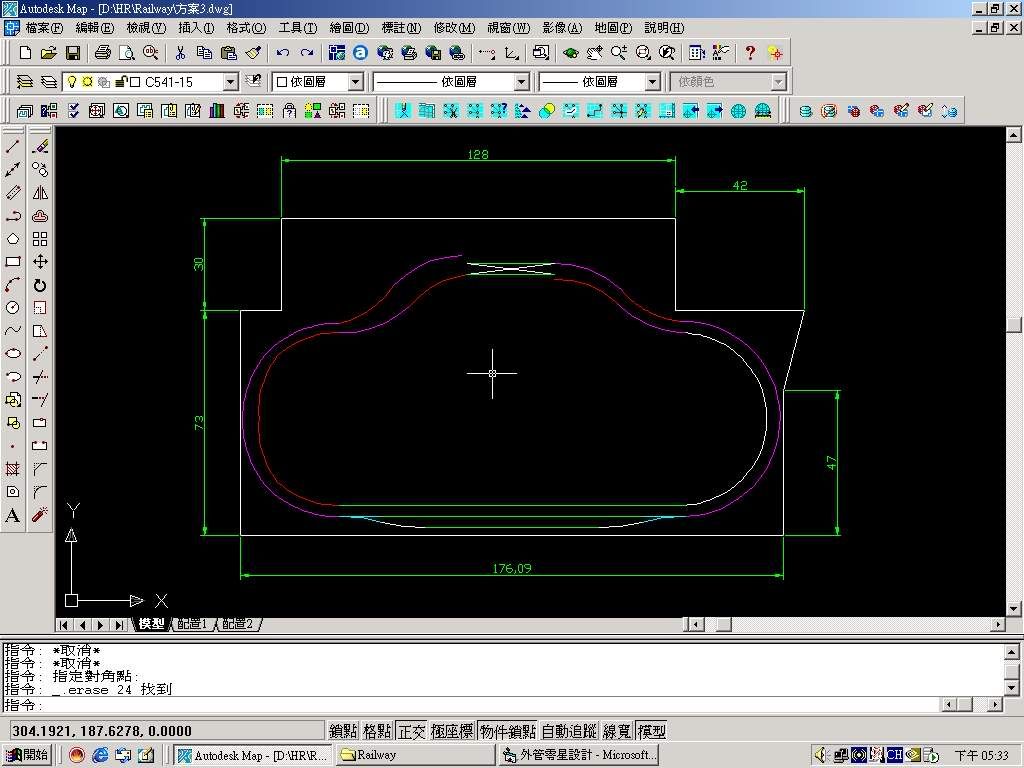
Task: Select the Arc draw tool
Action: 12,285
